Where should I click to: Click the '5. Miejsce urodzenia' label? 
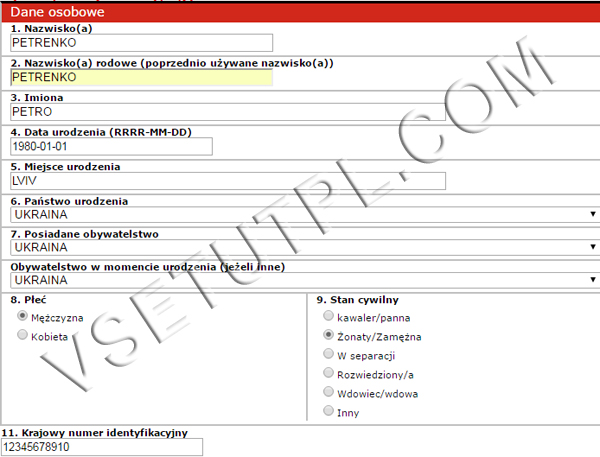coord(65,167)
